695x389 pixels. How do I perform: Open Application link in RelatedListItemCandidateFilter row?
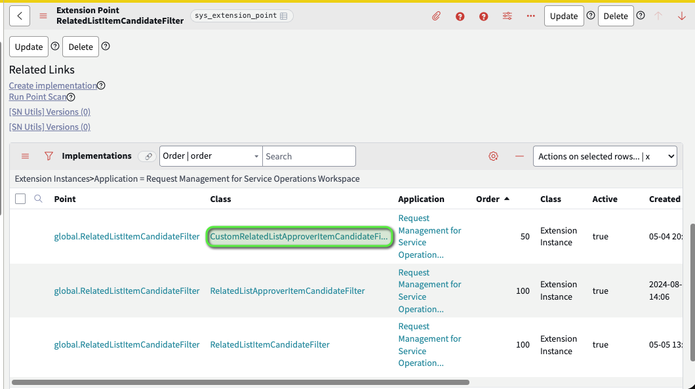429,345
